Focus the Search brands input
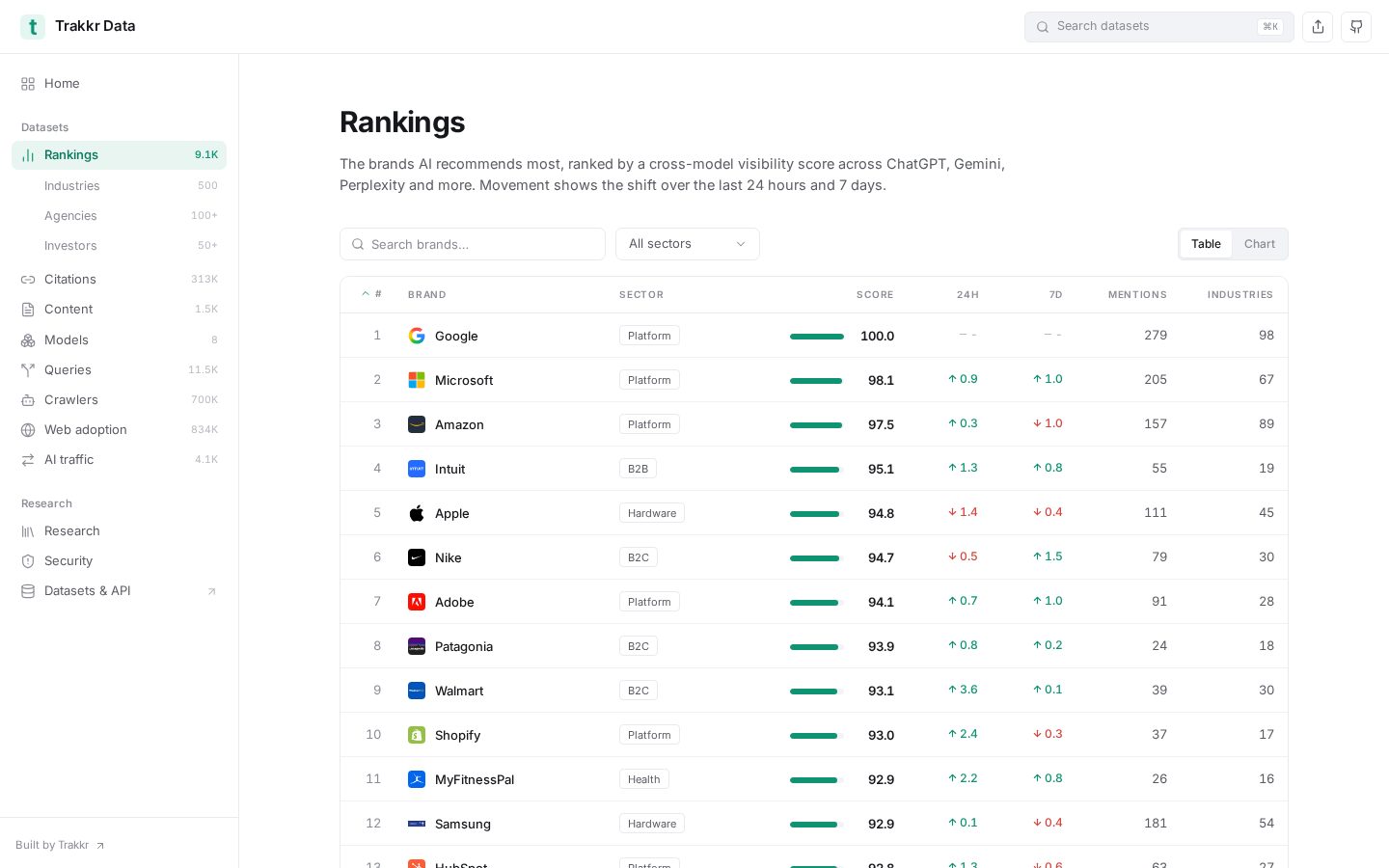Screen dimensions: 1389x868 473,244
